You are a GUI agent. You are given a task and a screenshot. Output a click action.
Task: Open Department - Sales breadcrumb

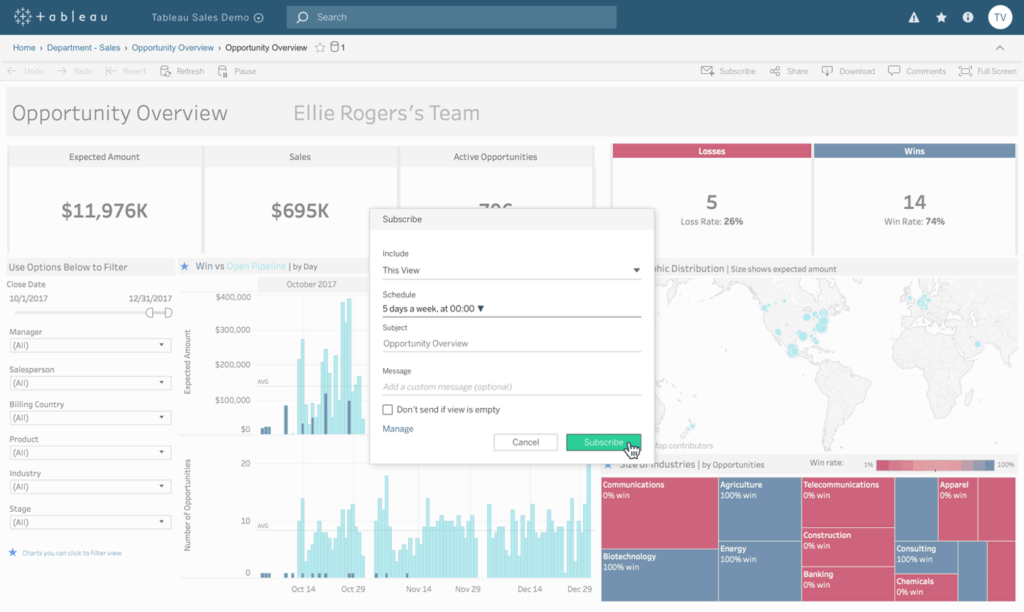pos(84,48)
